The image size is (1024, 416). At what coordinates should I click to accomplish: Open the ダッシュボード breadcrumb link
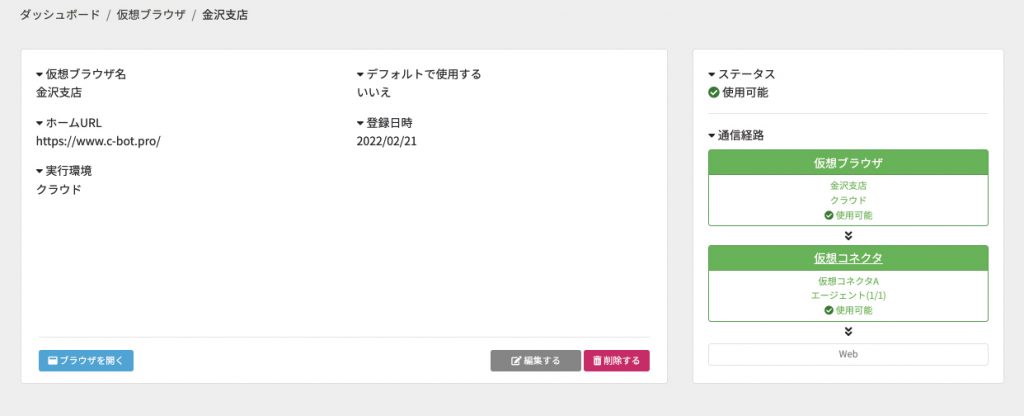(59, 15)
